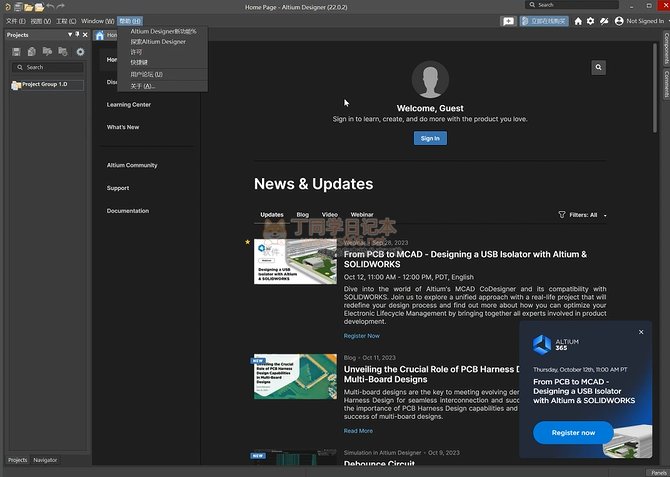Click the search magnifier on Home page
The height and width of the screenshot is (477, 670).
point(598,68)
